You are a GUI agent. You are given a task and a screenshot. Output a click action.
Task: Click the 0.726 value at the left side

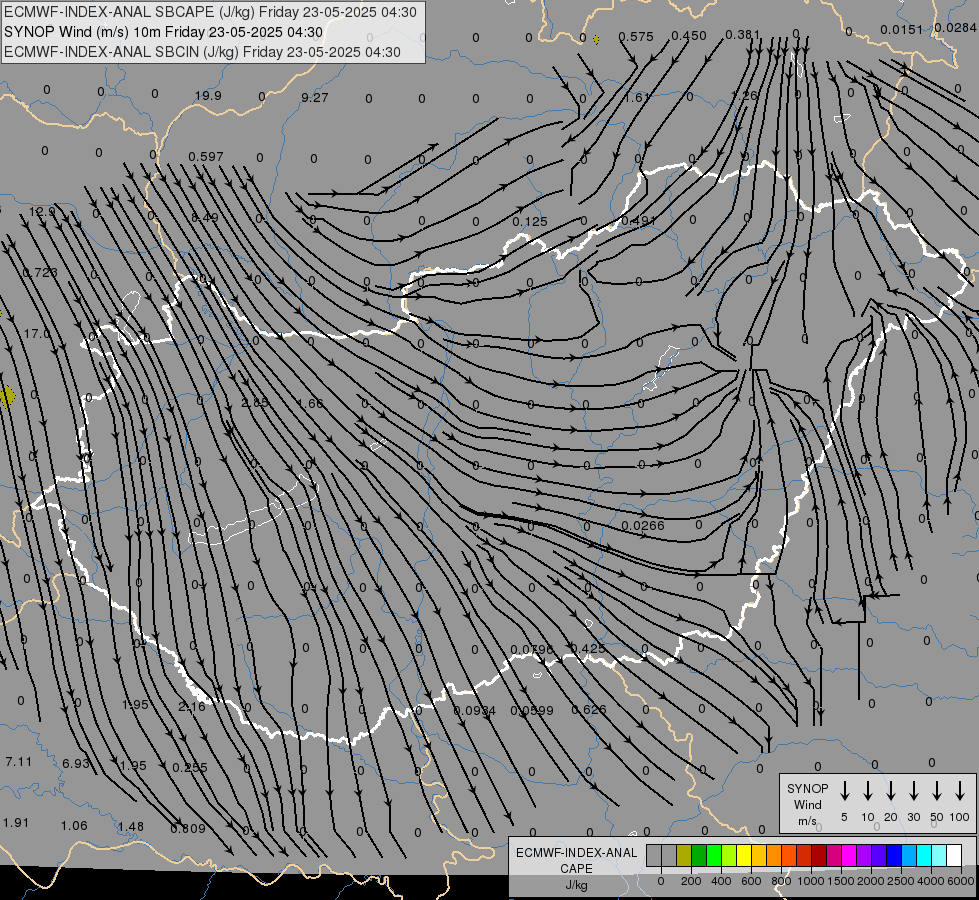click(40, 272)
